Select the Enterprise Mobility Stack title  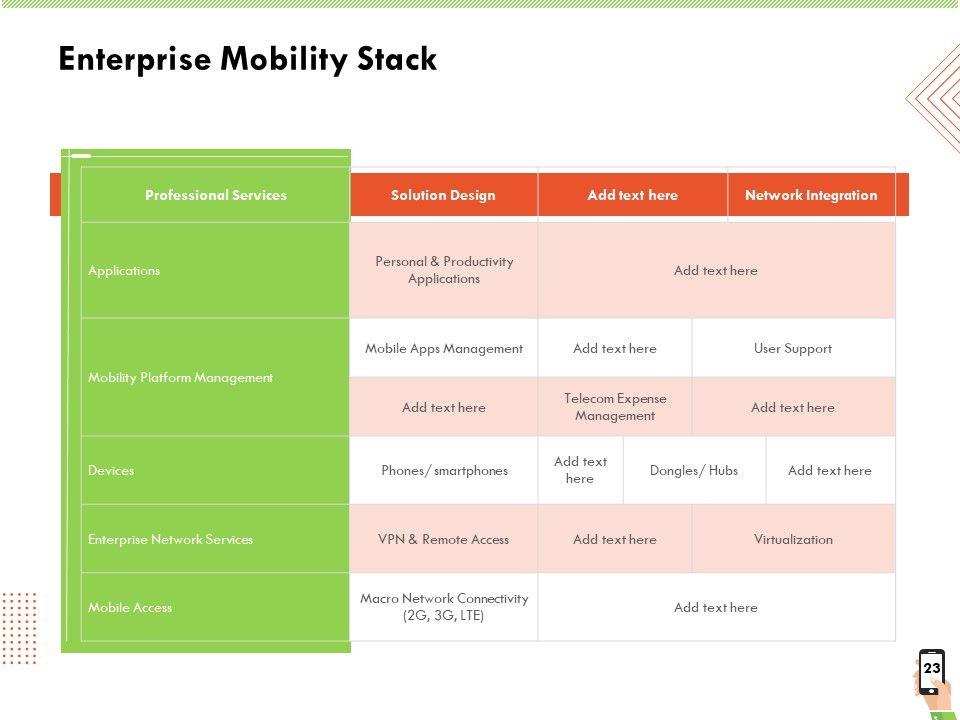click(x=247, y=60)
